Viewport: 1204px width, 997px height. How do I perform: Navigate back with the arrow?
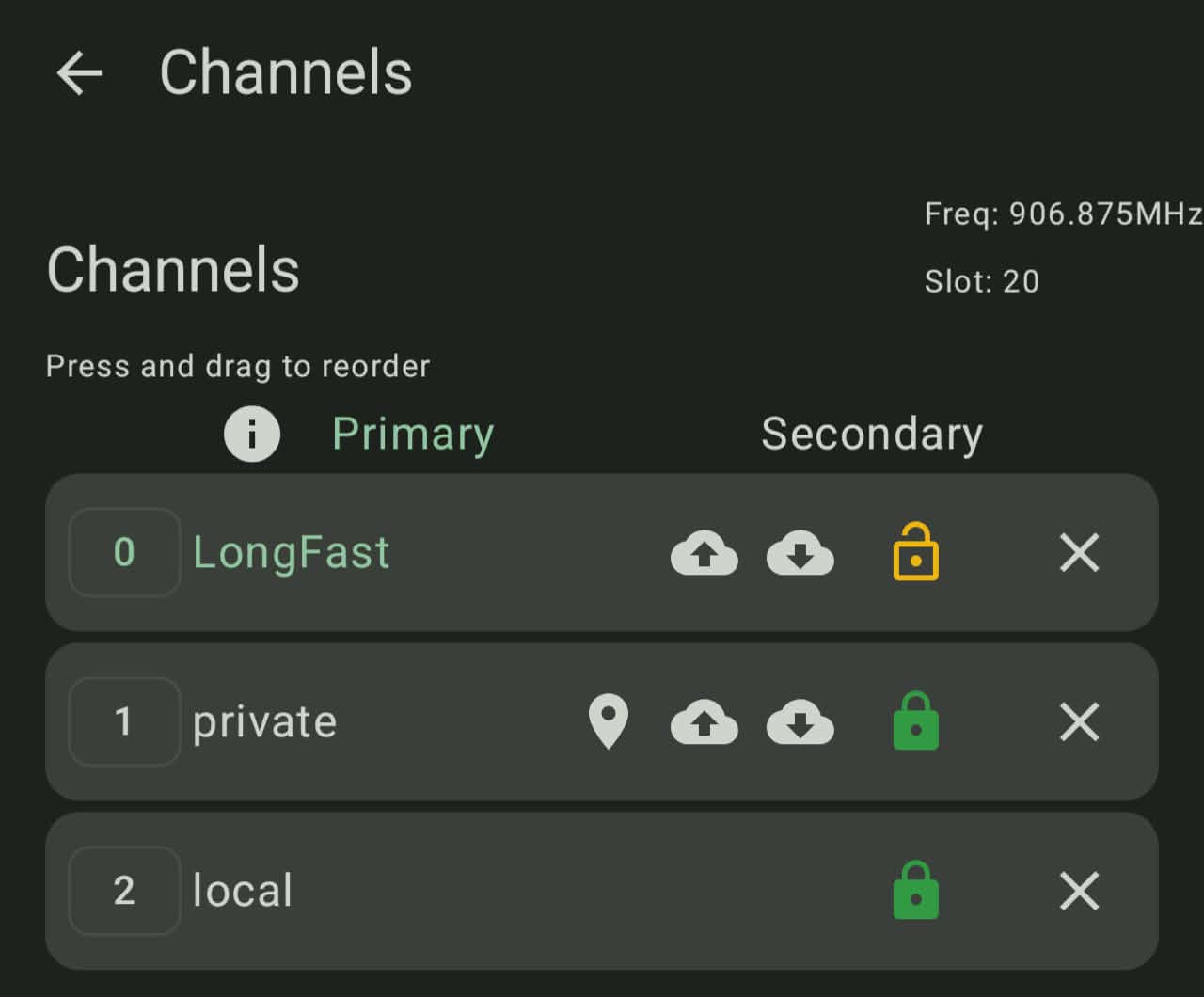(x=79, y=72)
